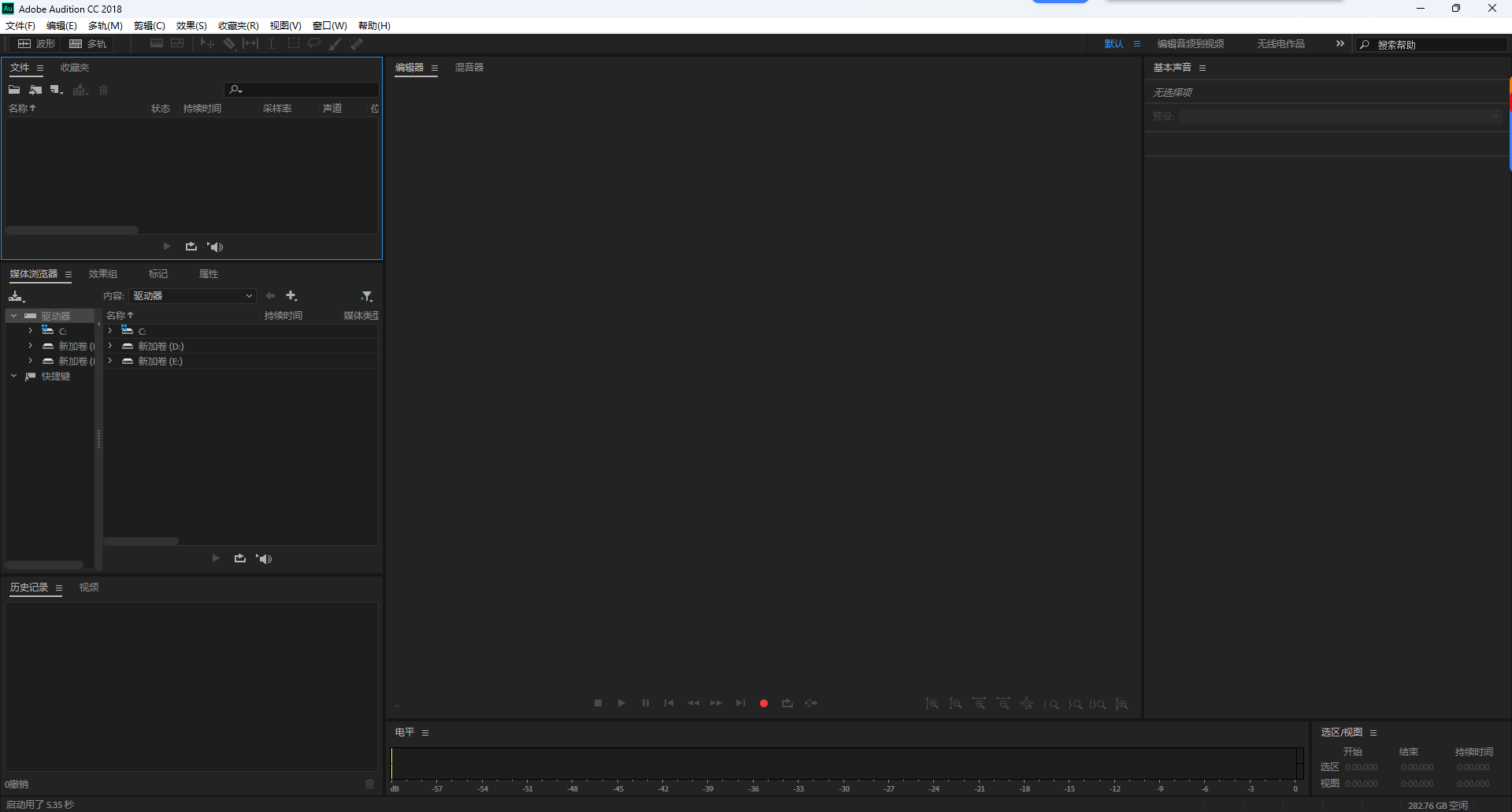Open the 效果(S) menu
This screenshot has height=812, width=1512.
[x=191, y=25]
